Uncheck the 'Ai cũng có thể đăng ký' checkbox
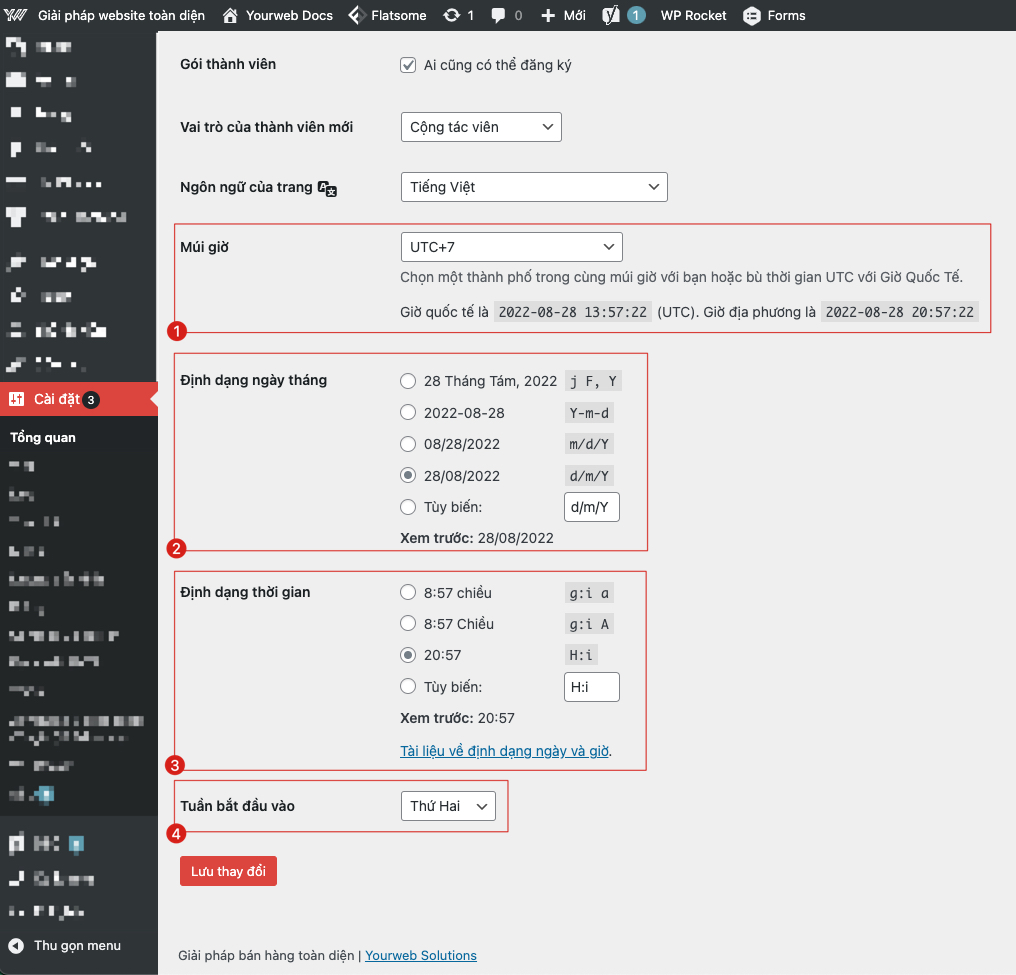Image resolution: width=1016 pixels, height=975 pixels. click(x=408, y=65)
